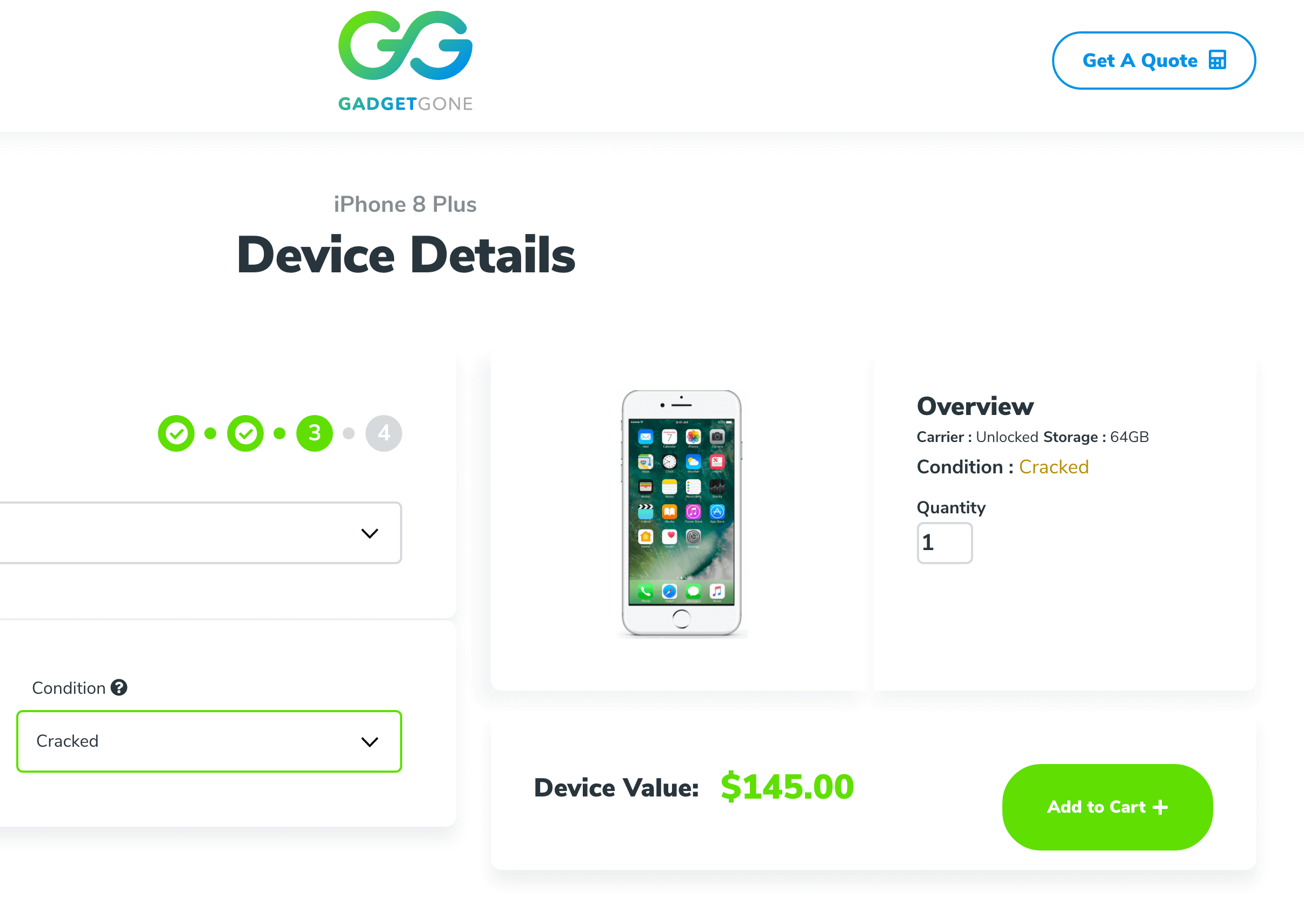This screenshot has height=924, width=1304.
Task: Jump to step 4 in progress indicator
Action: click(384, 433)
